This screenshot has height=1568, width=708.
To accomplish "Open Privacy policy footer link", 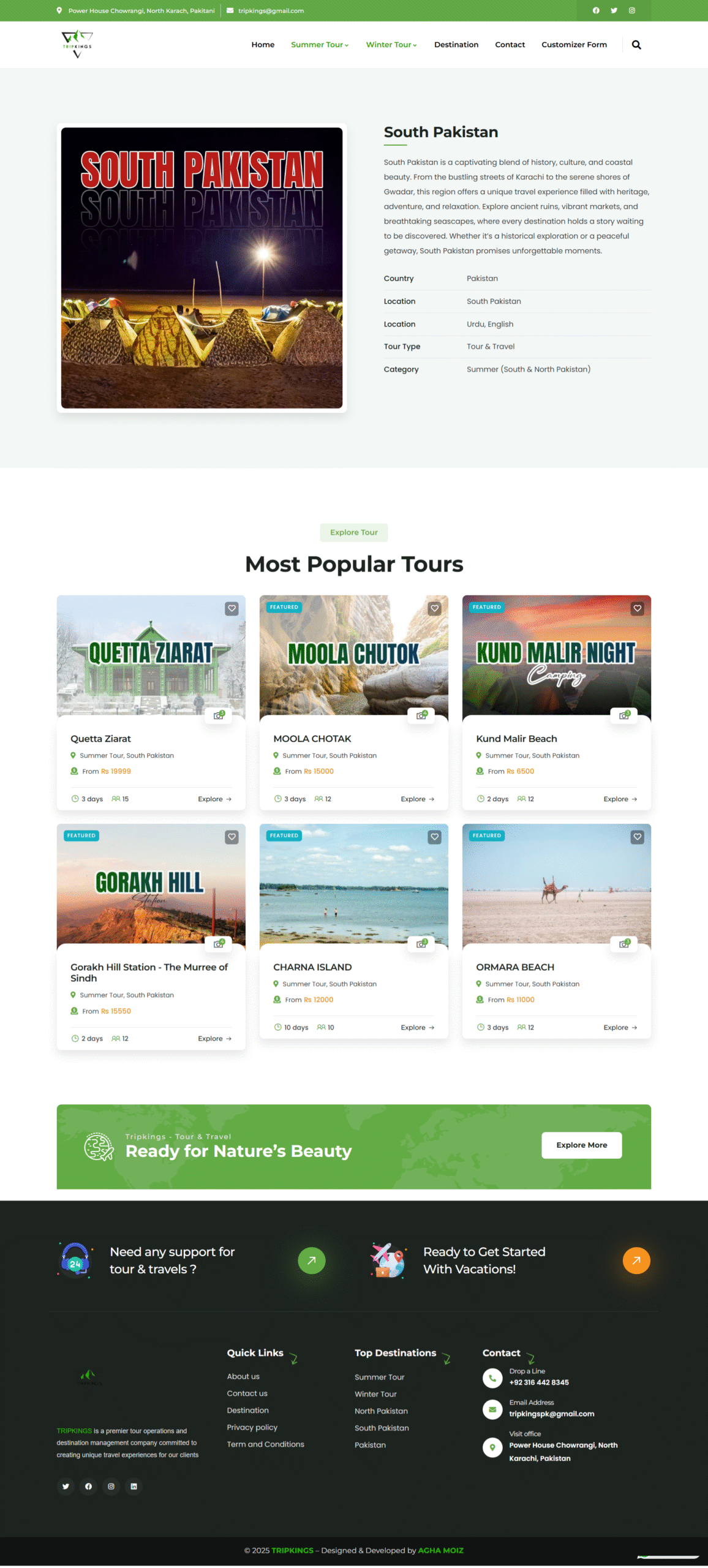I will pos(252,1427).
